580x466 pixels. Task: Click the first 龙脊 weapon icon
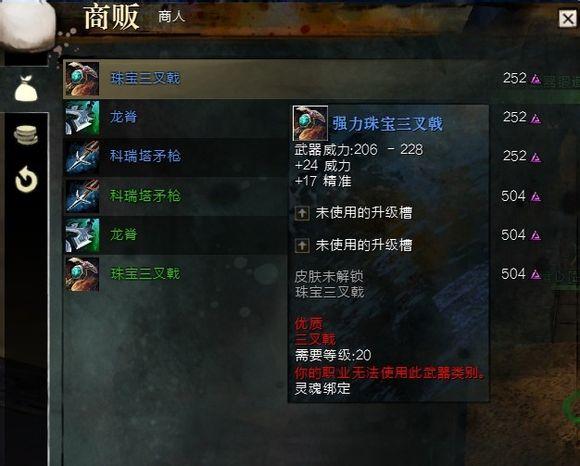tap(82, 118)
